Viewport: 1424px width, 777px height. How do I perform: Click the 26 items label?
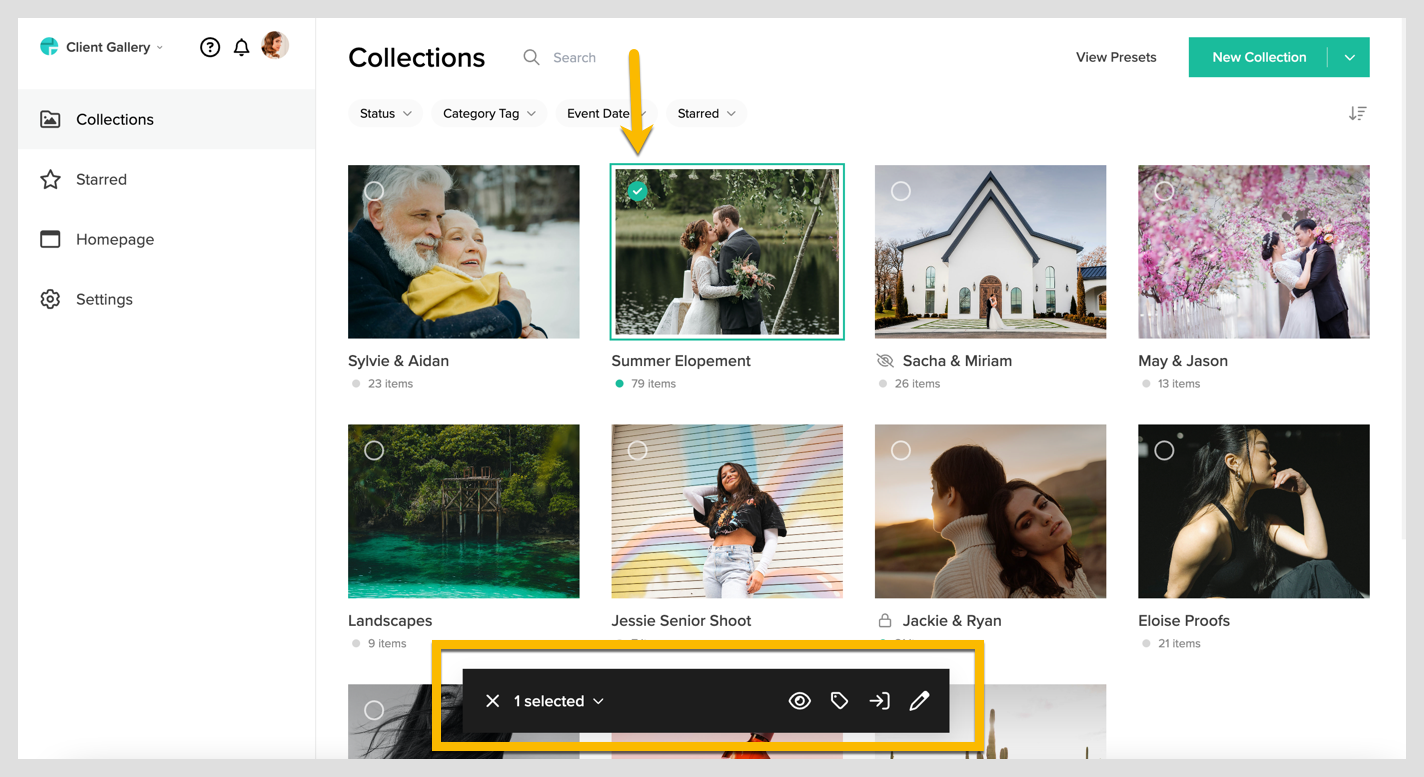[917, 384]
